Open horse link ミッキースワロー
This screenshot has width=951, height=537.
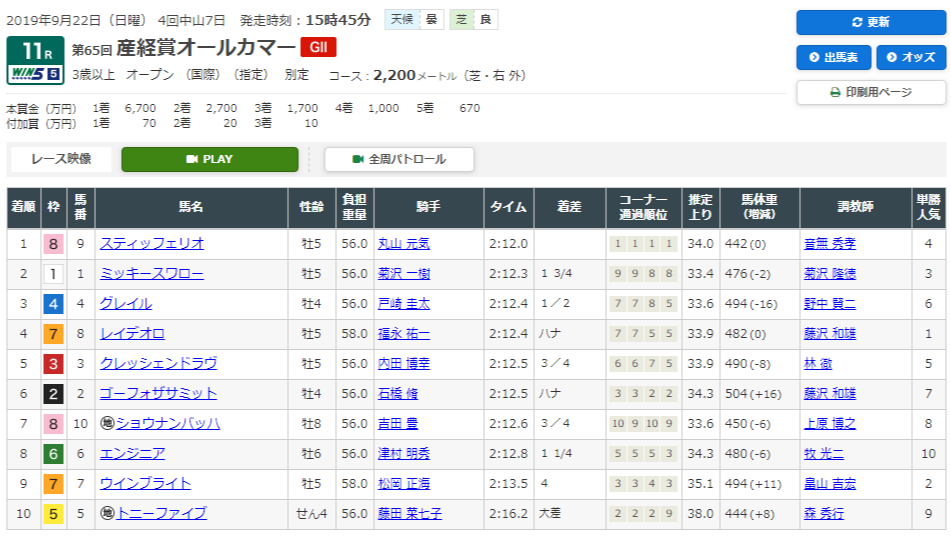tap(152, 274)
